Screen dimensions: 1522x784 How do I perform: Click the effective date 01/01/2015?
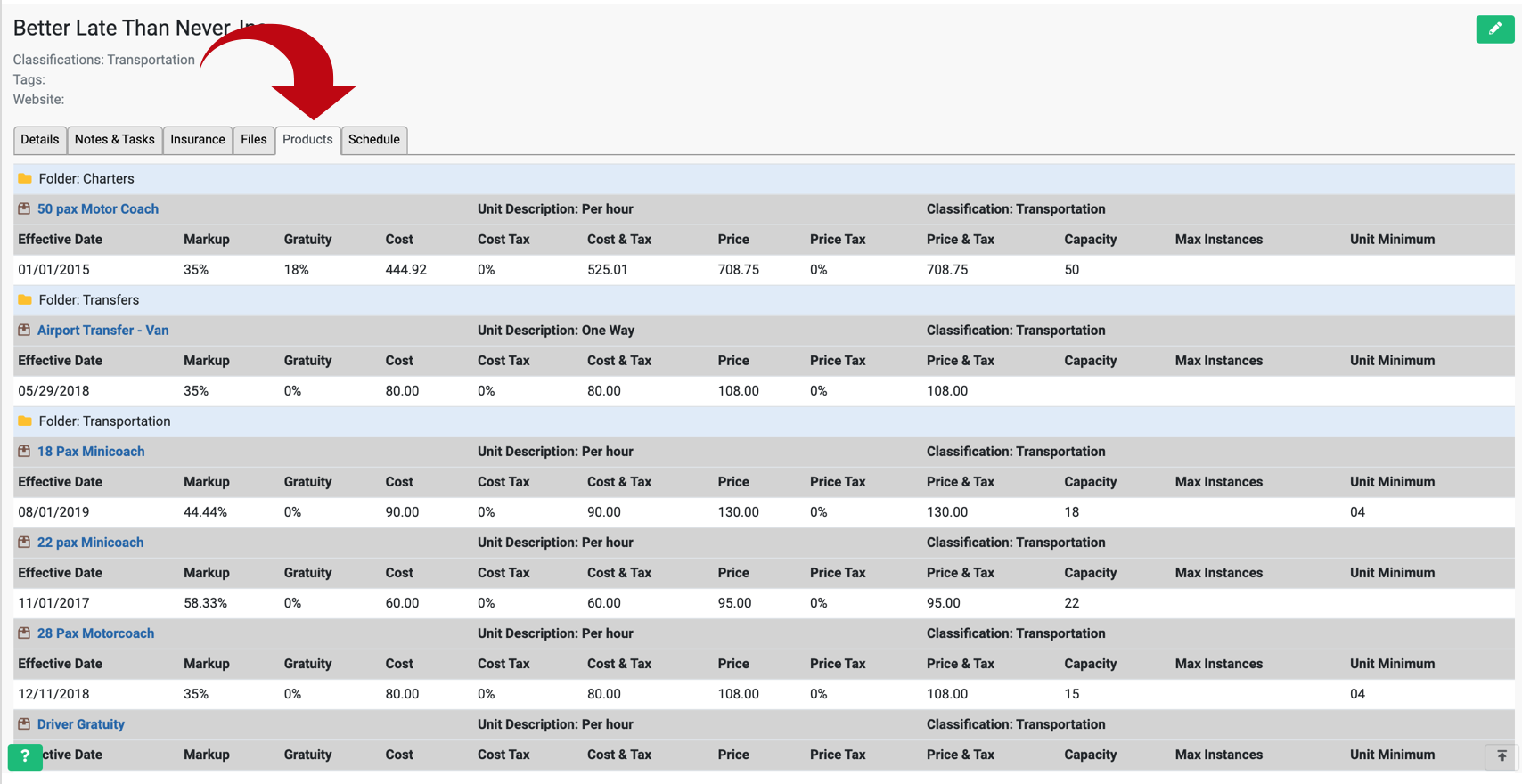tap(53, 269)
